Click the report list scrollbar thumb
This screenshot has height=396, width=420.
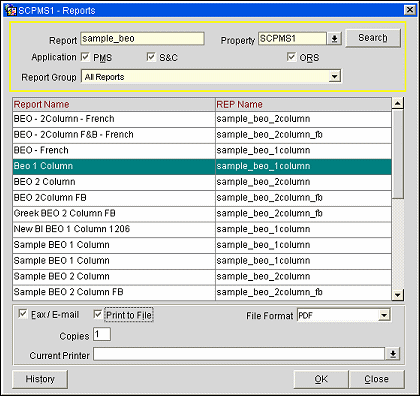[397, 154]
